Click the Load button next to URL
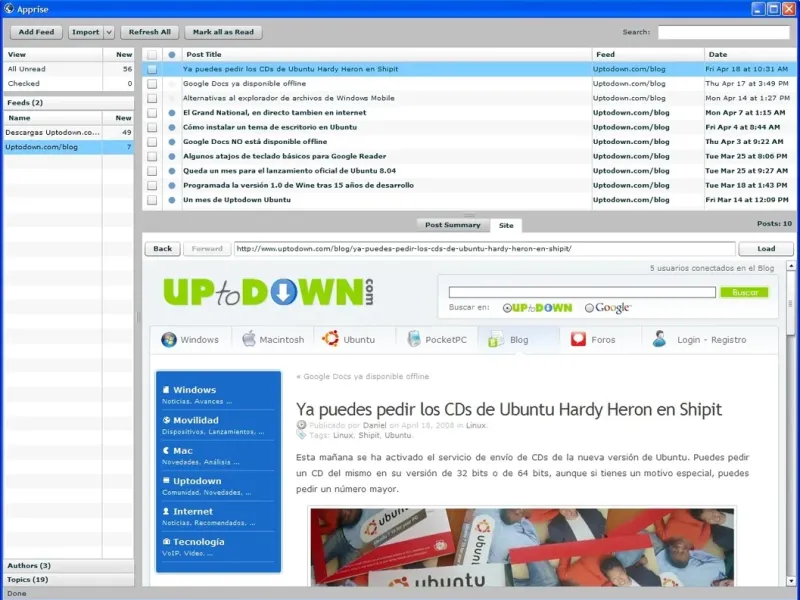The image size is (800, 600). pyautogui.click(x=766, y=248)
